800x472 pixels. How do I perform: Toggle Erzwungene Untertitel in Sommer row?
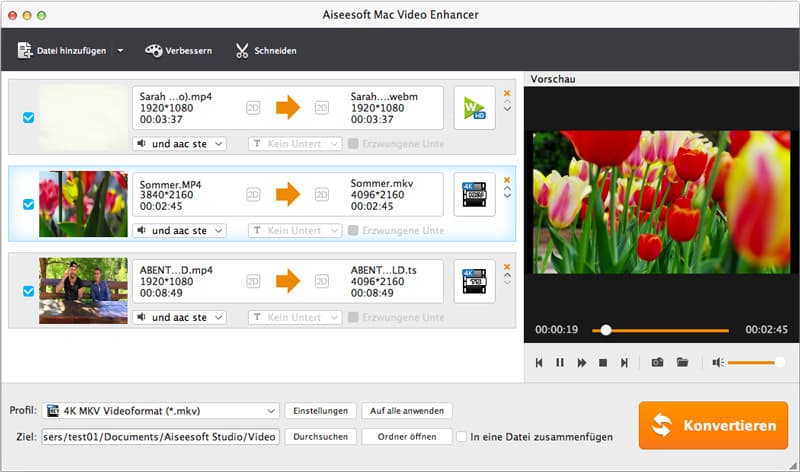[x=353, y=231]
